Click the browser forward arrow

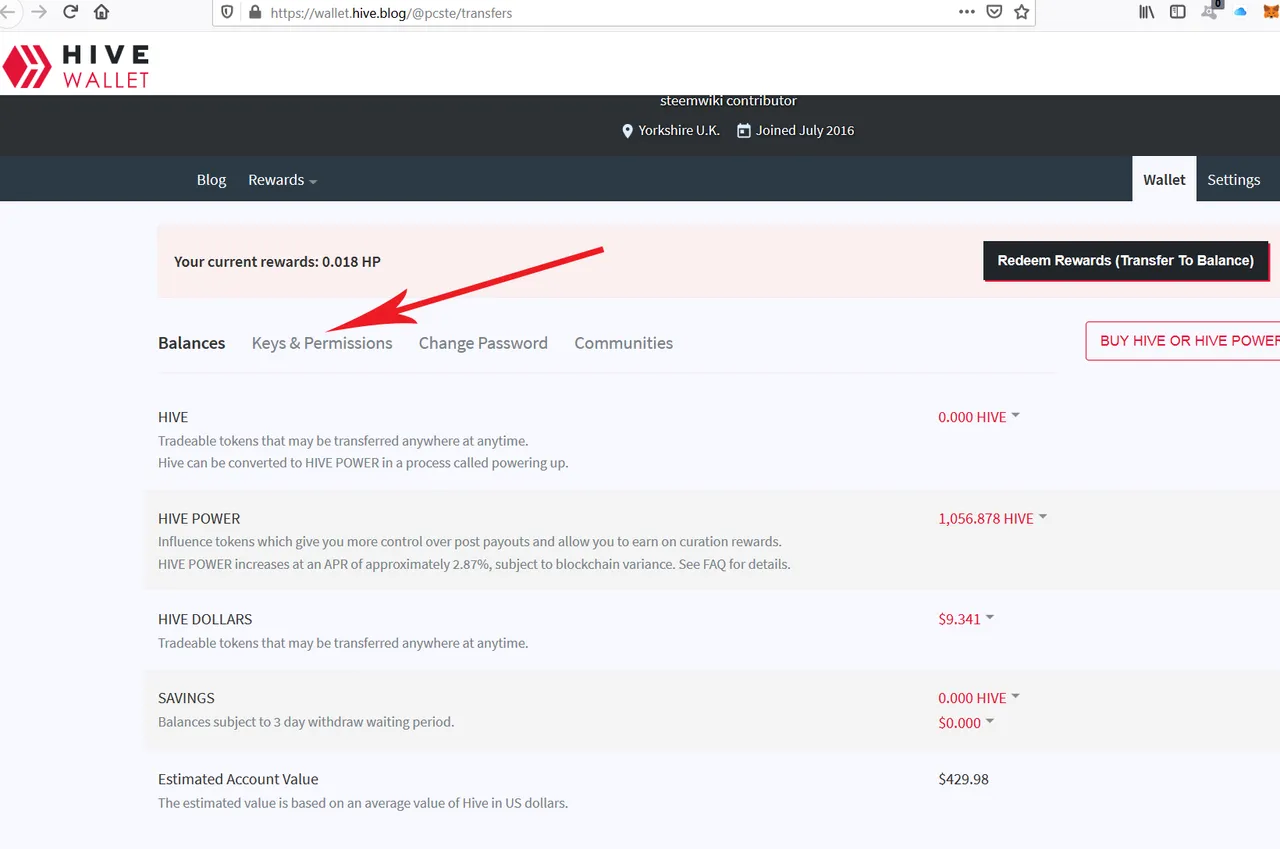[39, 12]
